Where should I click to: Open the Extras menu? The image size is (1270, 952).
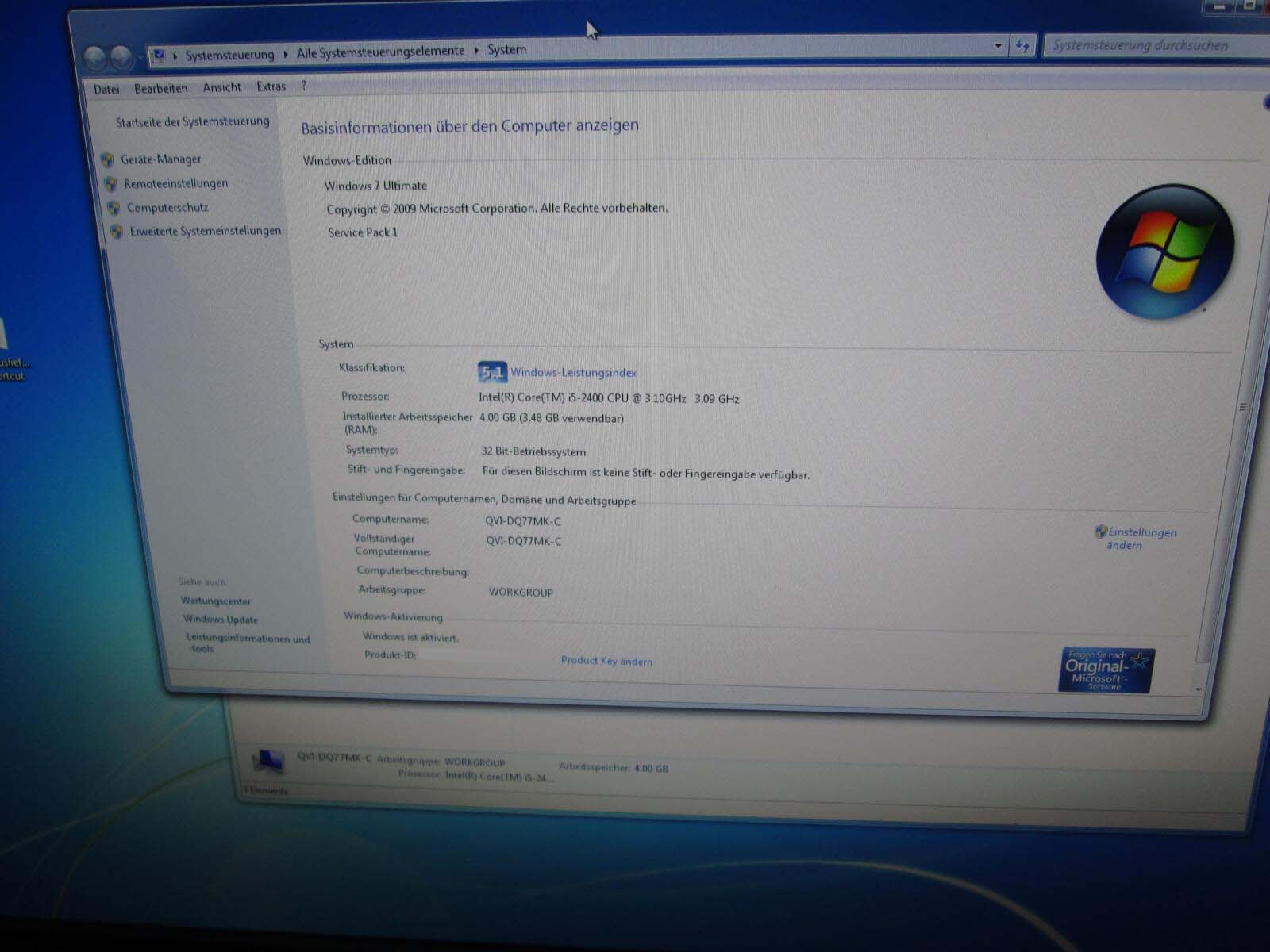point(271,86)
